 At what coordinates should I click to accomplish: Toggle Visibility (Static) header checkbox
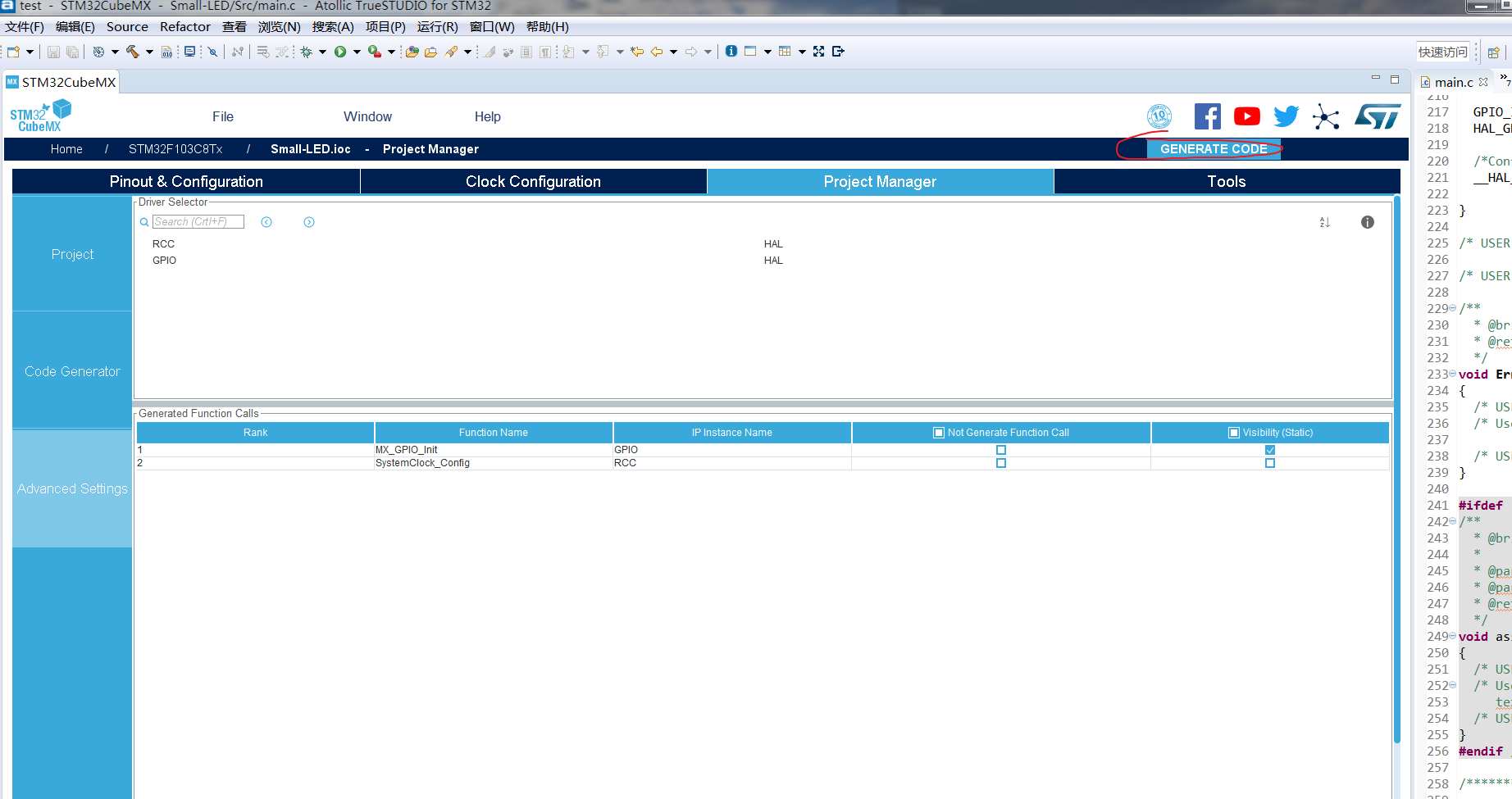(1234, 433)
